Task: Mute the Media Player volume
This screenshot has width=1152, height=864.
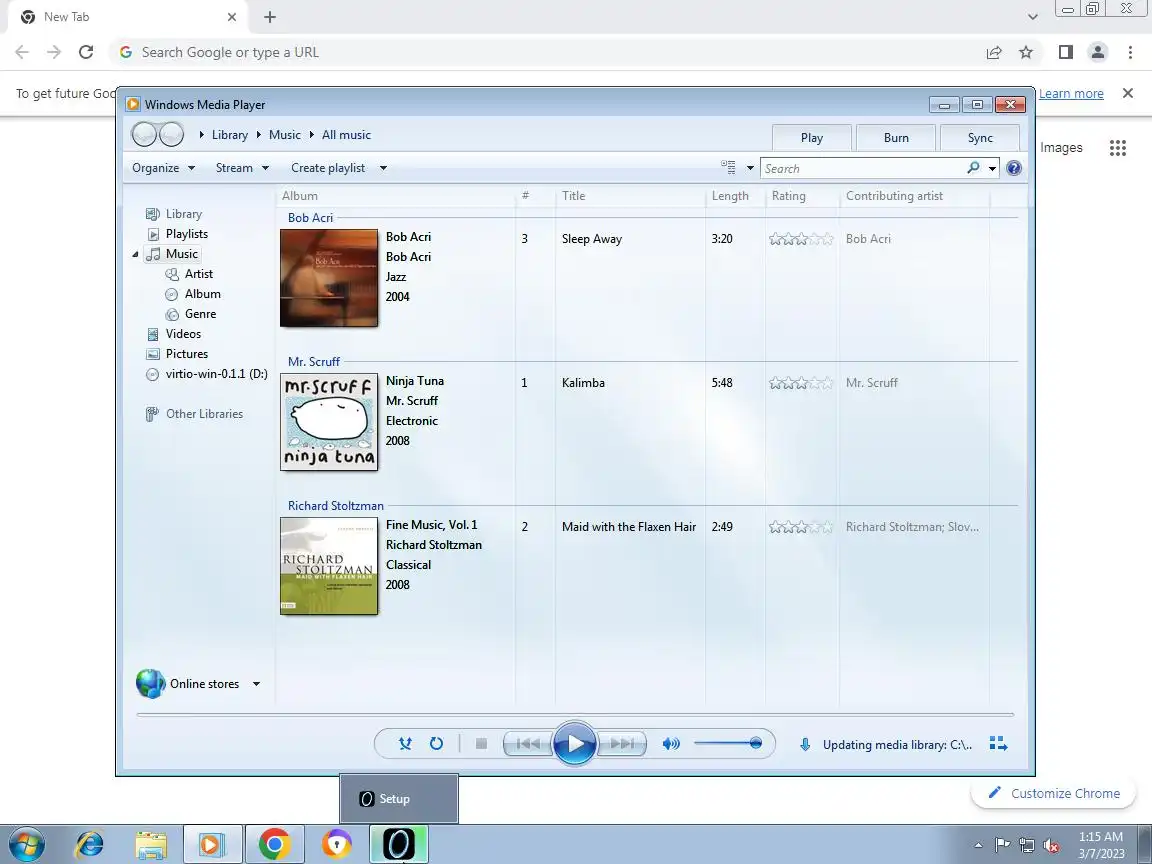Action: point(671,744)
